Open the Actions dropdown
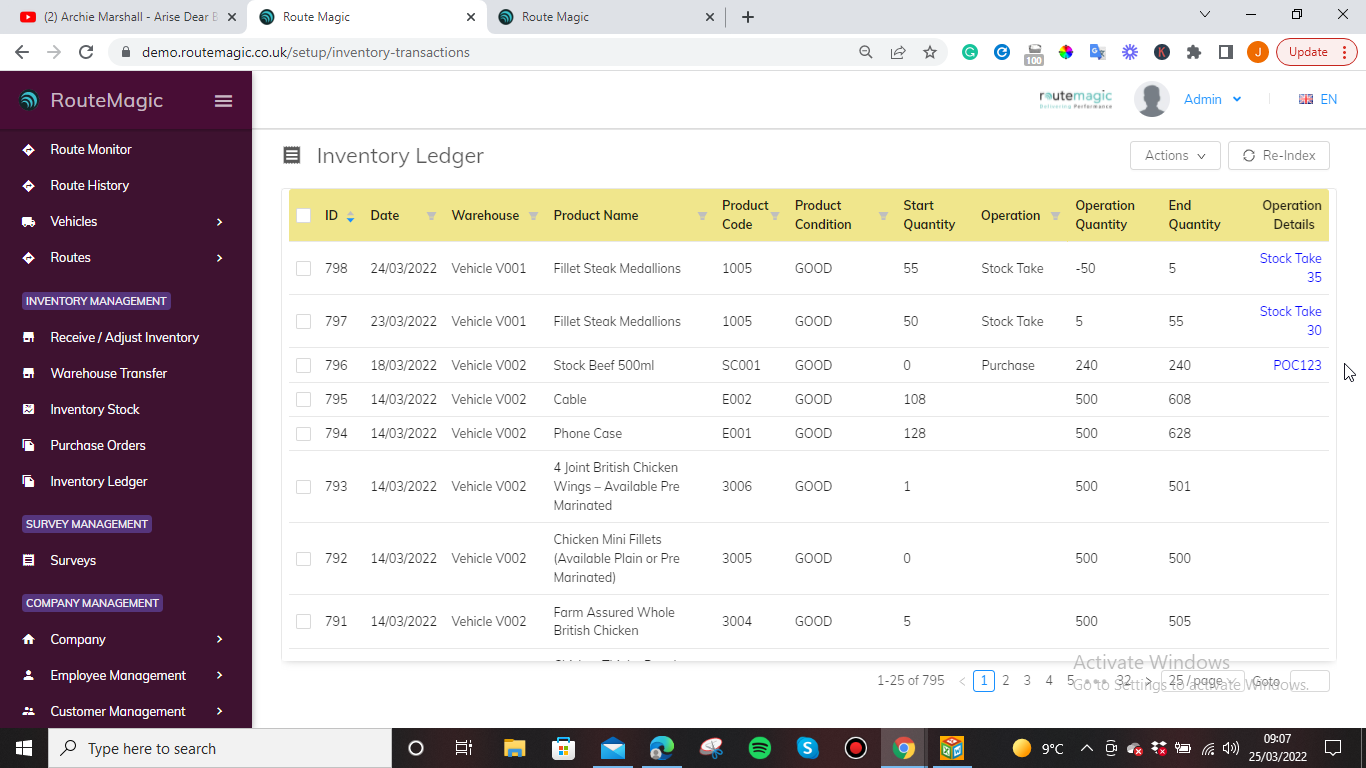Viewport: 1366px width, 768px height. pos(1175,155)
